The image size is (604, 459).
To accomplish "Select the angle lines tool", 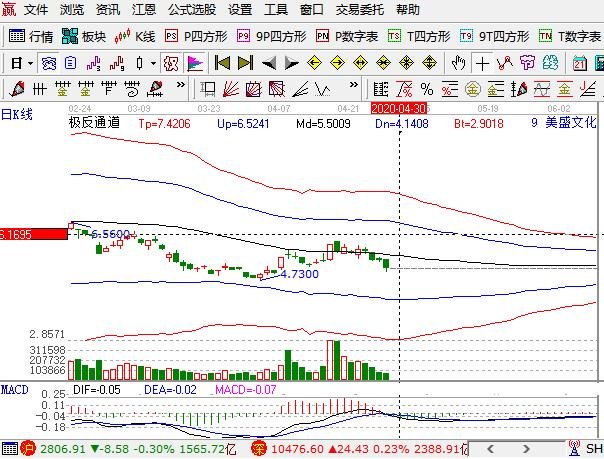I will (x=300, y=89).
